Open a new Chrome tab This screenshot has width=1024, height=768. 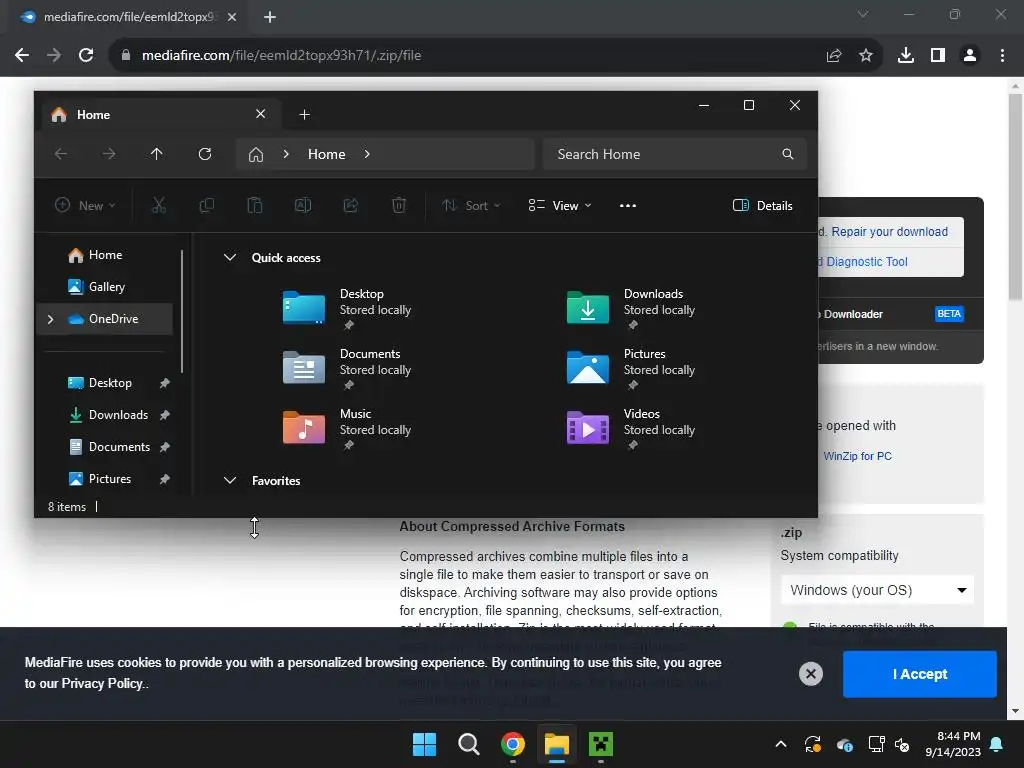(x=270, y=17)
